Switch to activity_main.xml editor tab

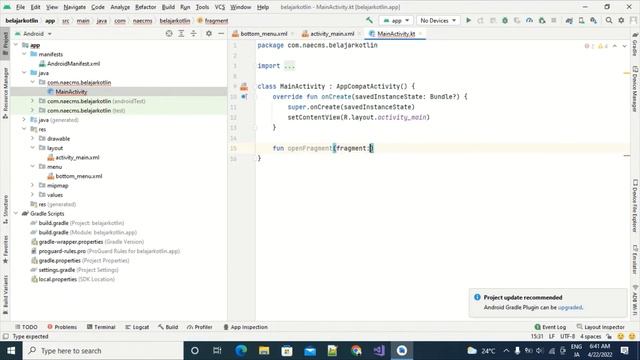[332, 34]
